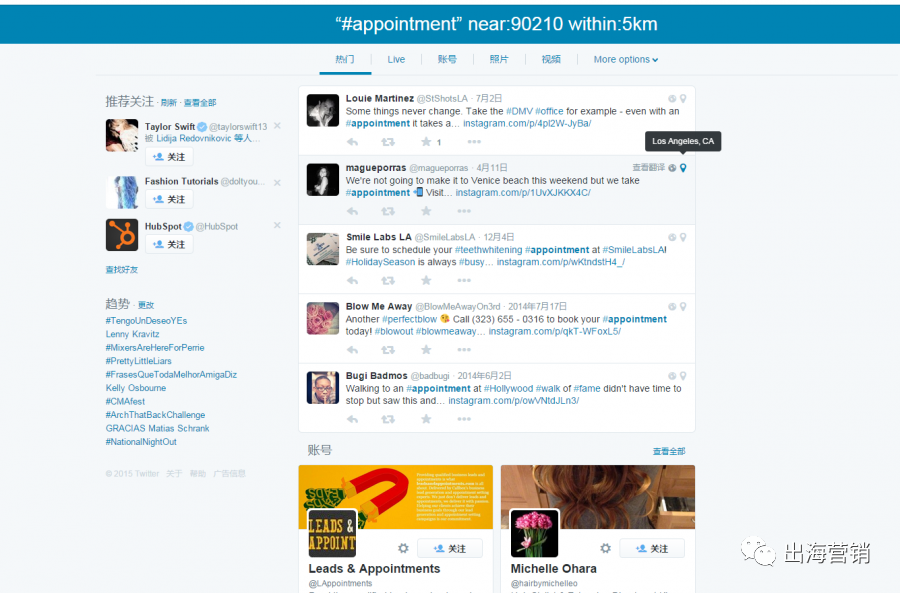The image size is (900, 593).
Task: Open Kelly Osbourne trend
Action: [136, 388]
